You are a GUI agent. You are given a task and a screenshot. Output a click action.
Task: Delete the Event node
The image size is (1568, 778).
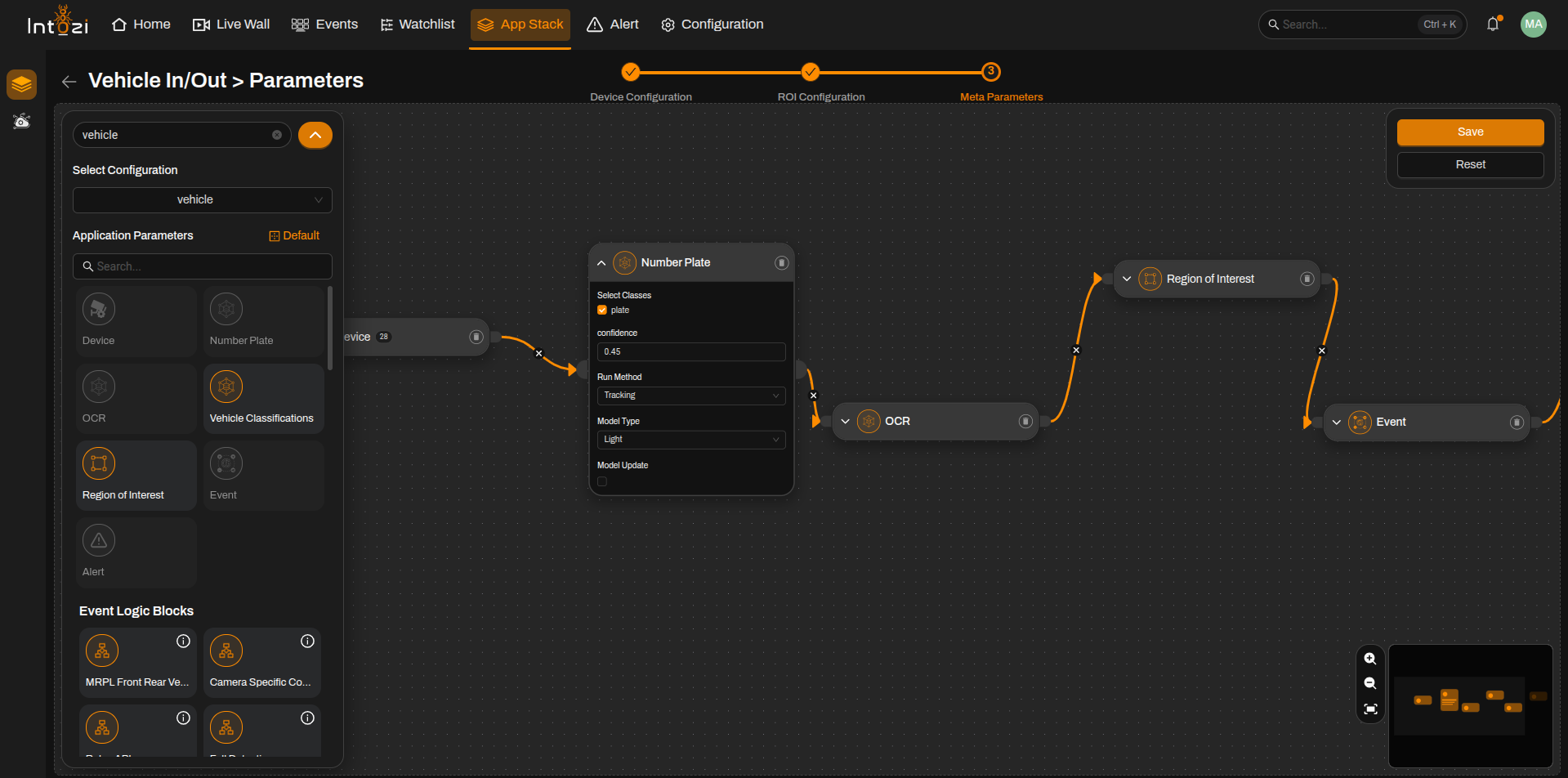(1517, 423)
